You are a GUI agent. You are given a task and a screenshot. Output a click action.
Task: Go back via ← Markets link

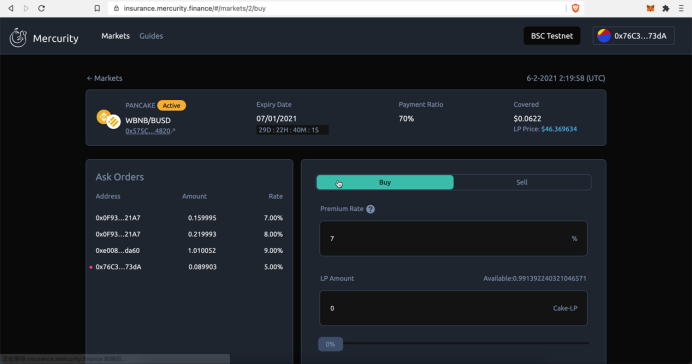(105, 78)
